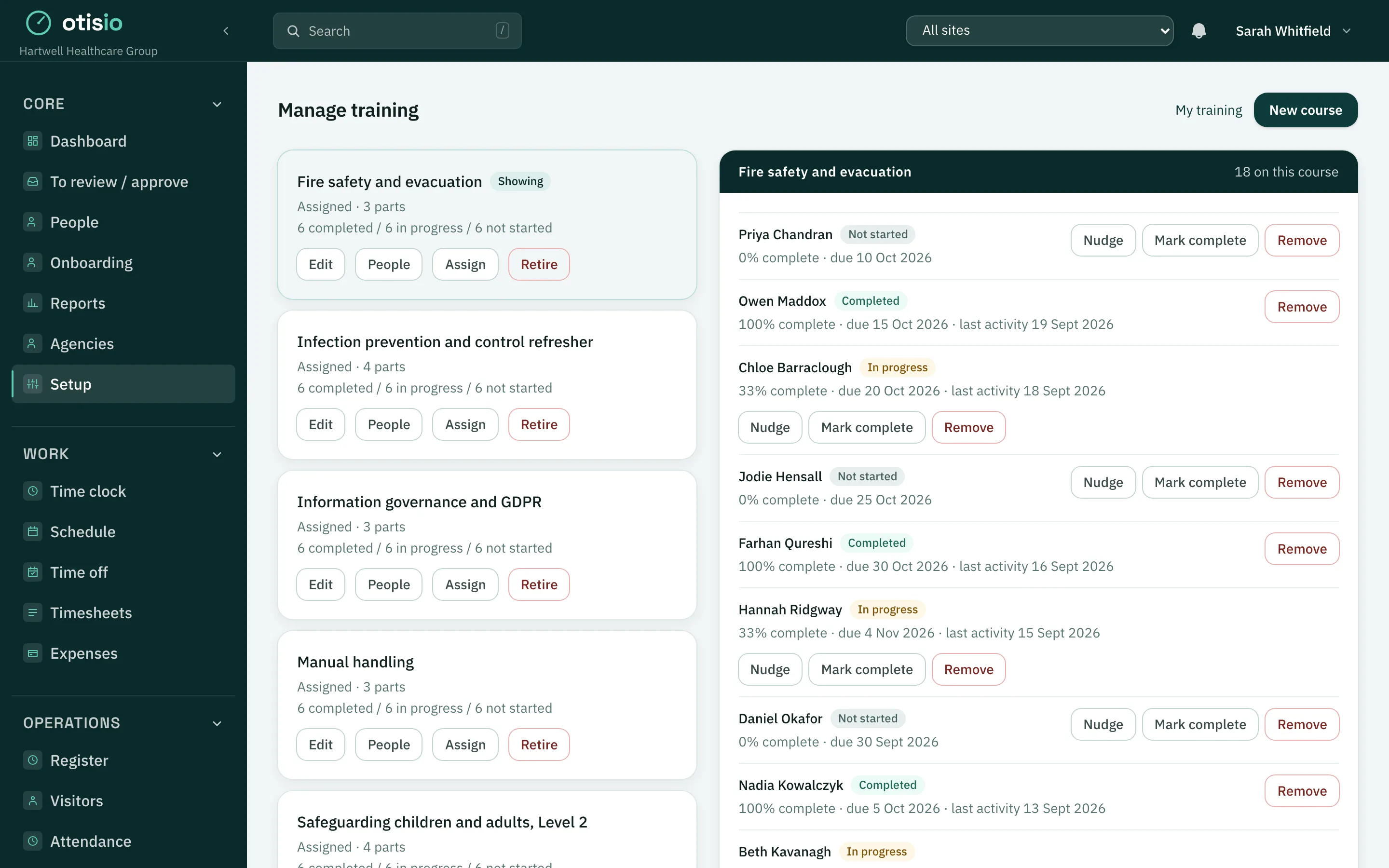Open Sarah Whitfield user menu

(1293, 31)
